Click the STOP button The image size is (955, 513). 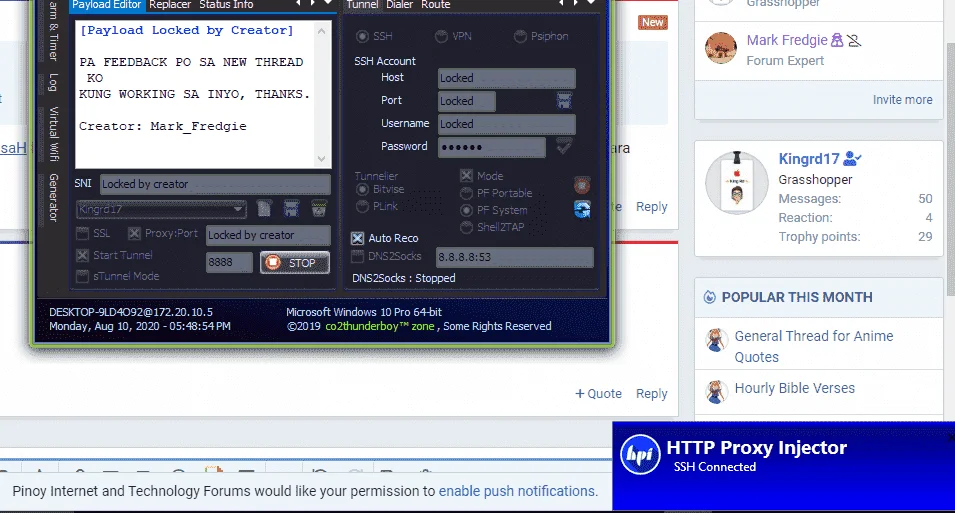pyautogui.click(x=295, y=263)
